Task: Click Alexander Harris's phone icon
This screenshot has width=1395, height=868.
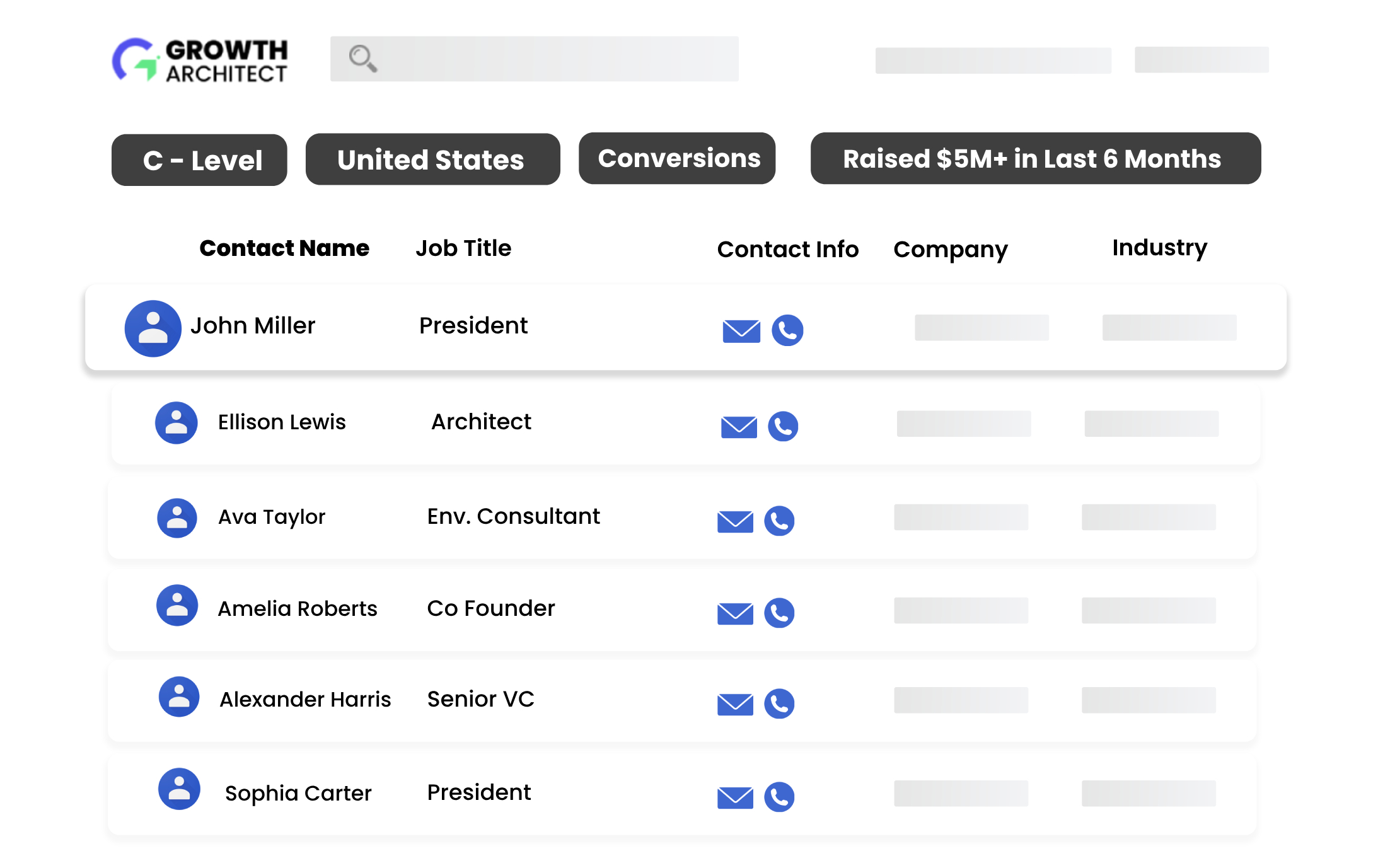Action: pos(779,703)
